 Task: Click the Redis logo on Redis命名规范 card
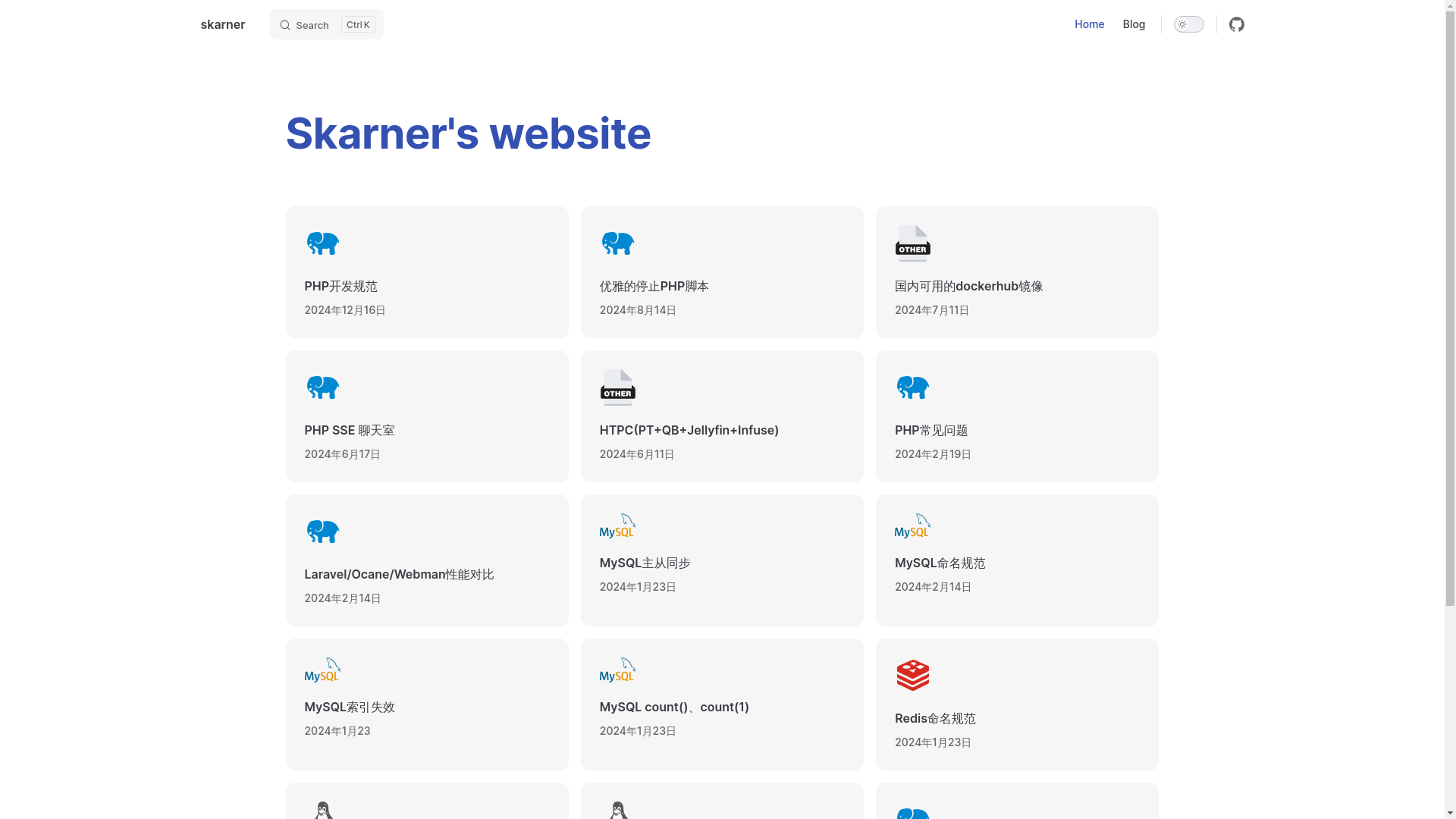click(x=913, y=675)
